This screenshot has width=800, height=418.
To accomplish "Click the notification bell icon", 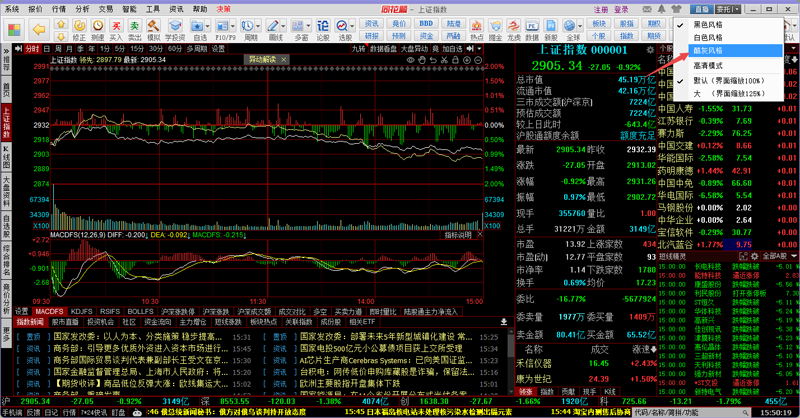I will (662, 9).
